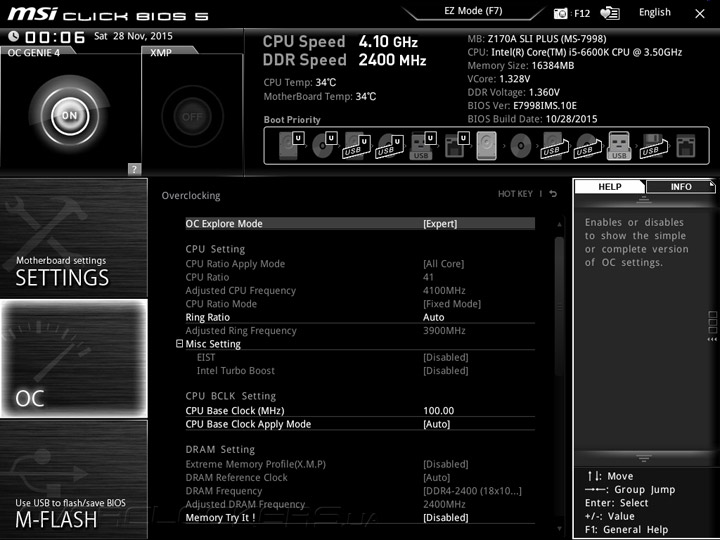
Task: Select the UEFI USB hard disk boot icon
Action: click(x=358, y=146)
